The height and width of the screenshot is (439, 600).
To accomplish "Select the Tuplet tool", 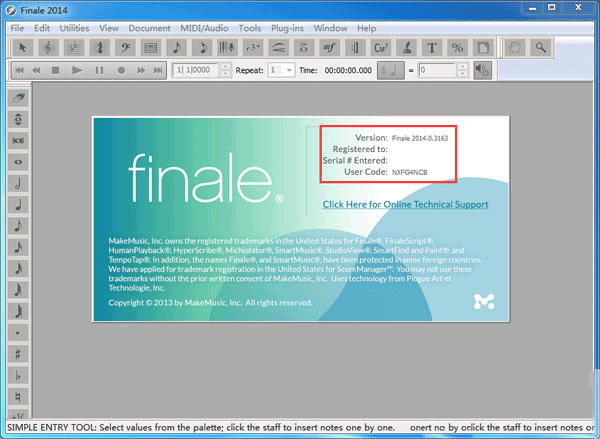I will pos(253,48).
